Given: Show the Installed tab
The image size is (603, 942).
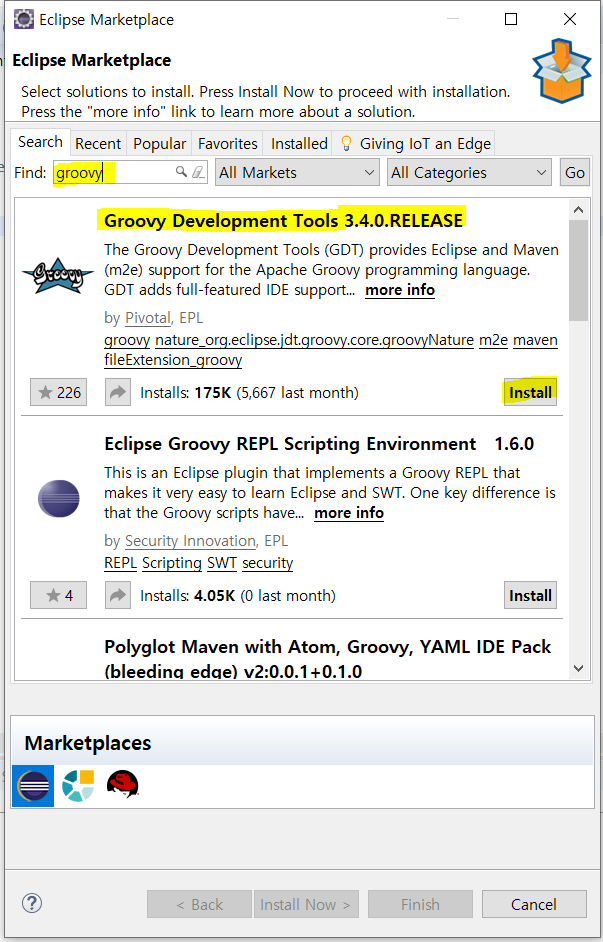Looking at the screenshot, I should coord(299,144).
